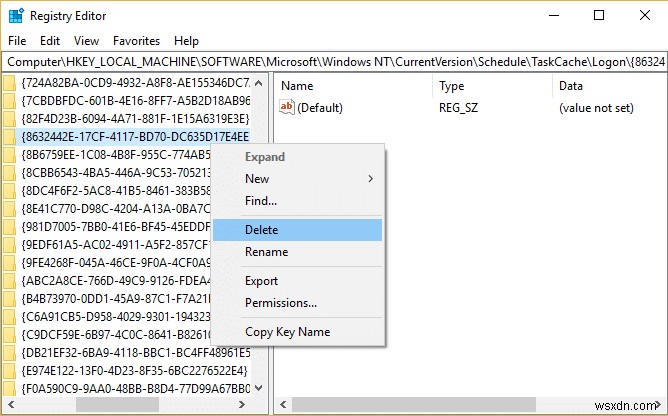668x416 pixels.
Task: Click tree pane scroll up arrow
Action: coord(258,83)
